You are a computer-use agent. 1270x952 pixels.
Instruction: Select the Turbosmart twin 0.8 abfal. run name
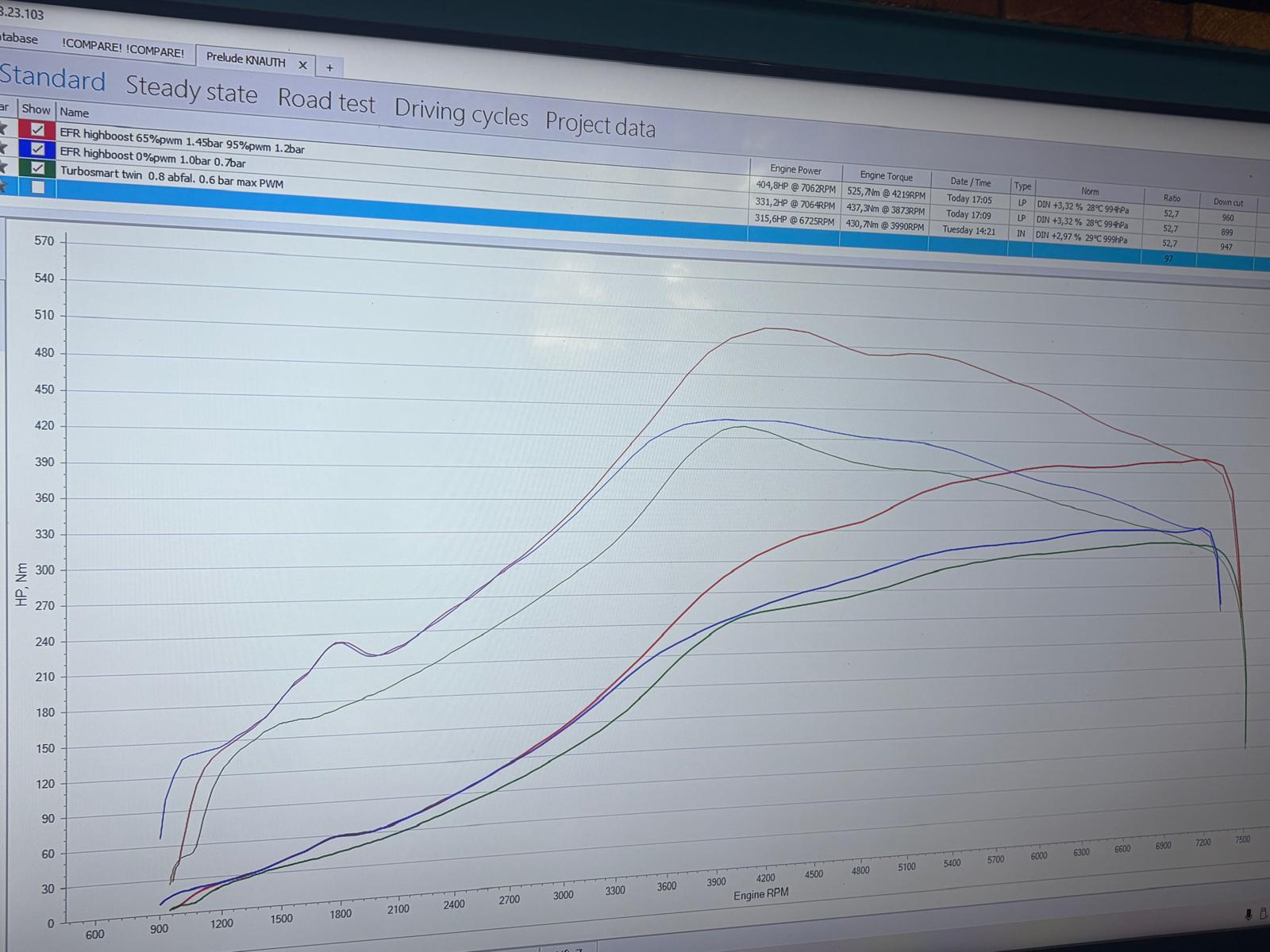pos(171,177)
